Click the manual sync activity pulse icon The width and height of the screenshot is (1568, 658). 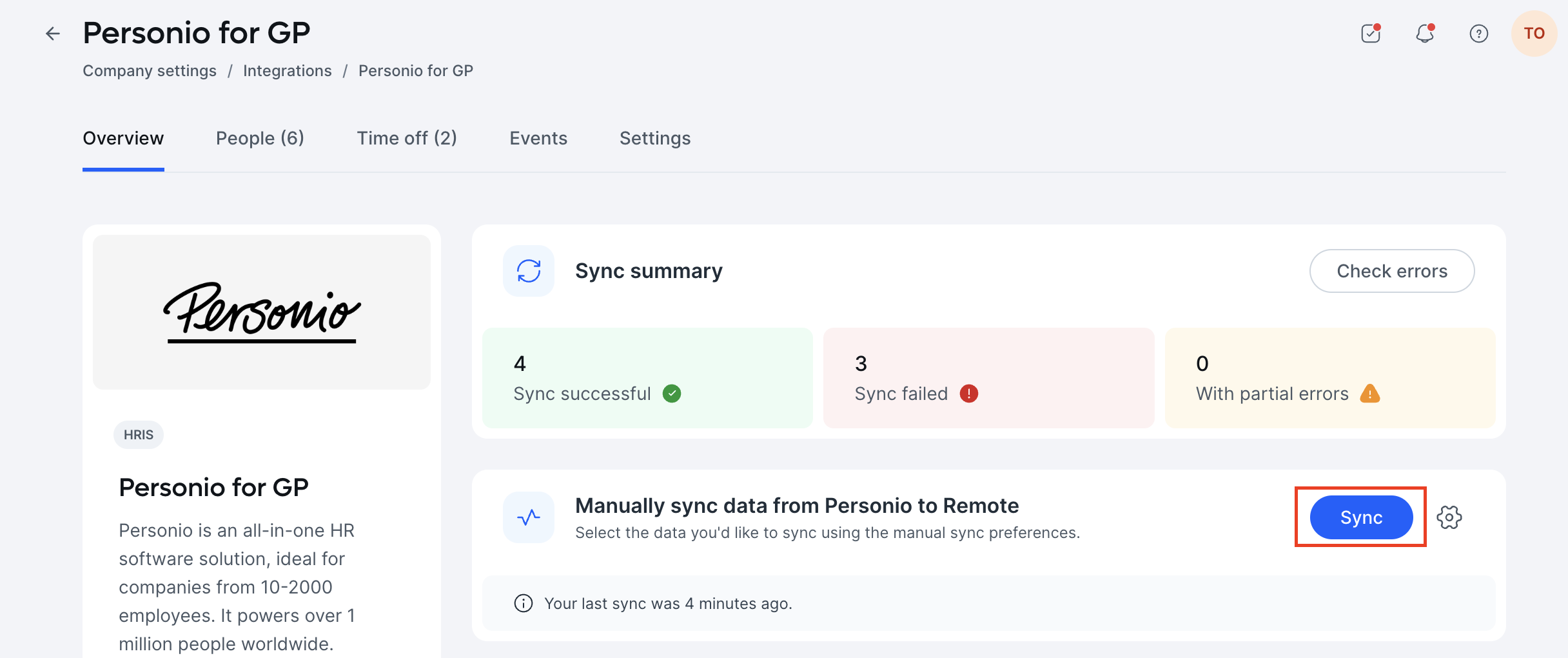click(x=529, y=517)
